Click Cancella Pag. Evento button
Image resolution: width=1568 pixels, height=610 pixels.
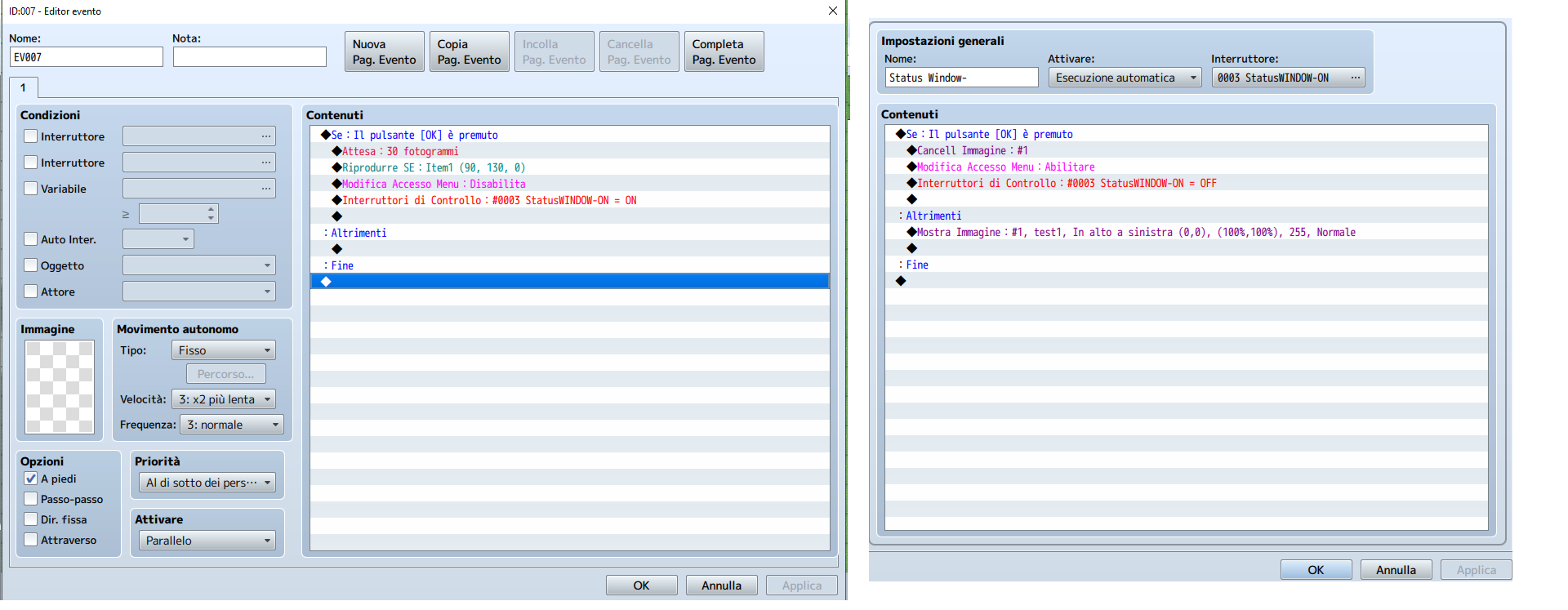[x=639, y=51]
